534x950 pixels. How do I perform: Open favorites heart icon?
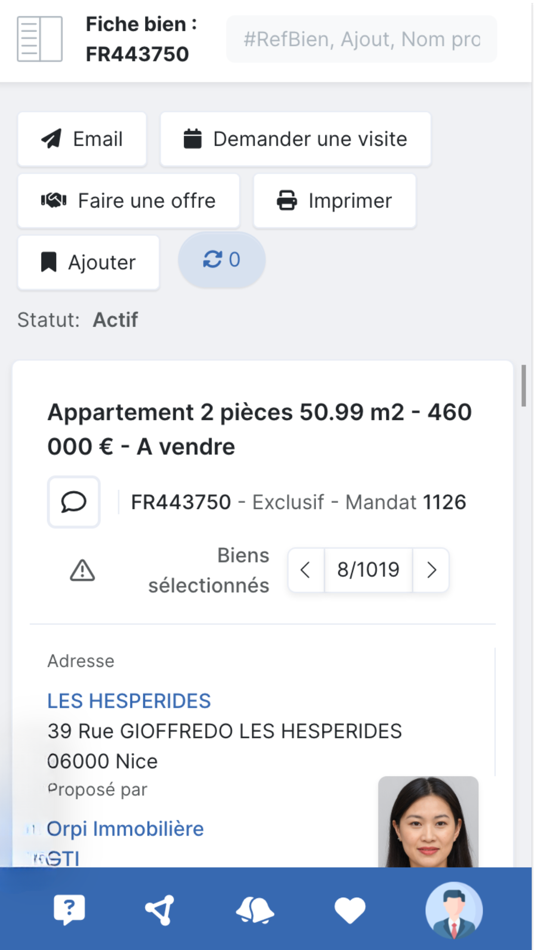pyautogui.click(x=350, y=910)
